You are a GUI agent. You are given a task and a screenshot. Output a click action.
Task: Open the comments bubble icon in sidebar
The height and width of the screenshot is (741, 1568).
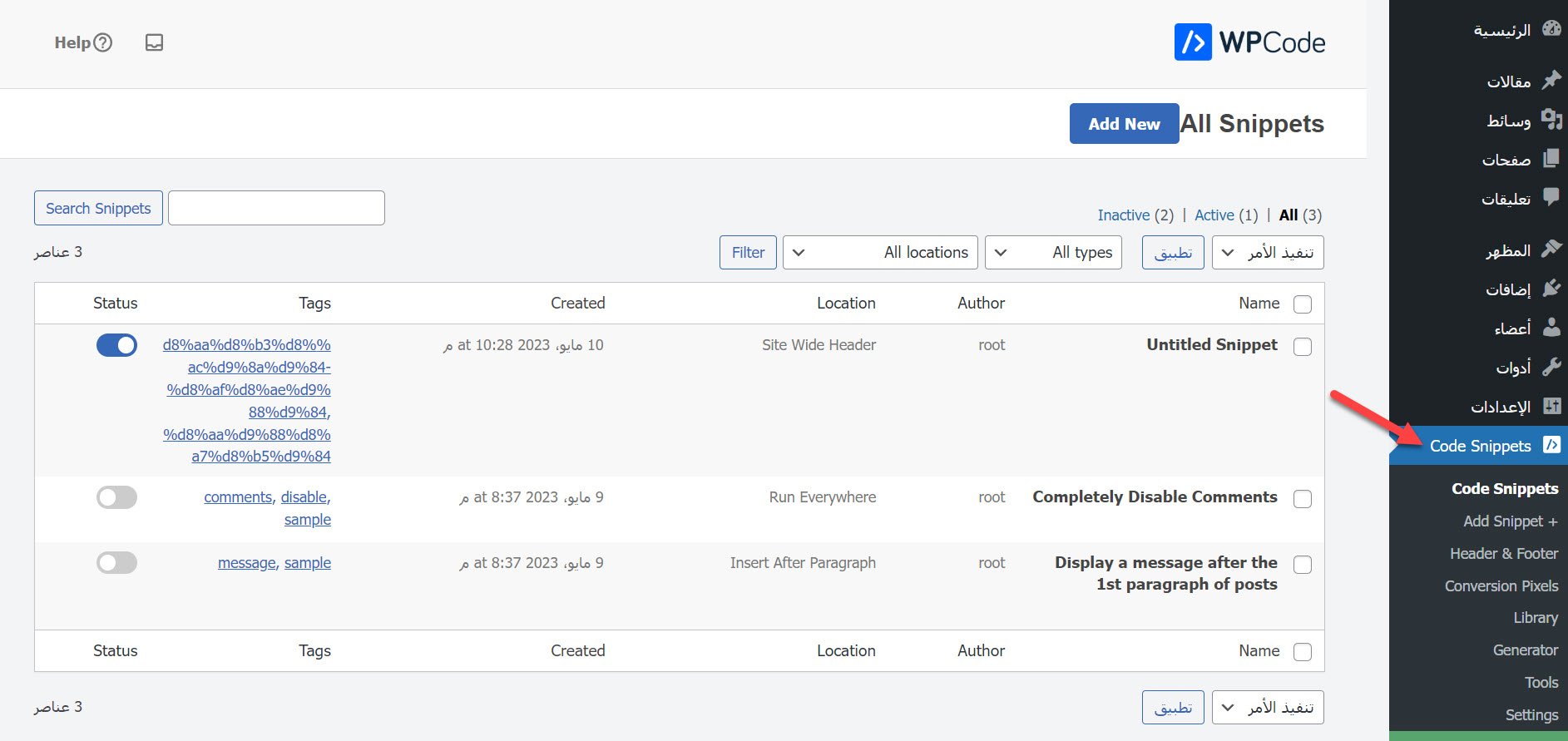click(x=1551, y=197)
